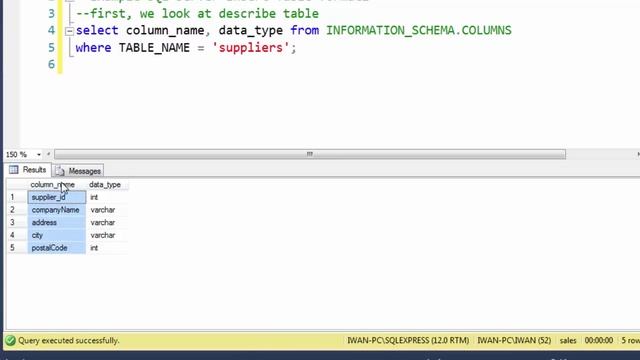Click the Results tab grid icon
Image resolution: width=640 pixels, height=360 pixels.
coord(14,170)
